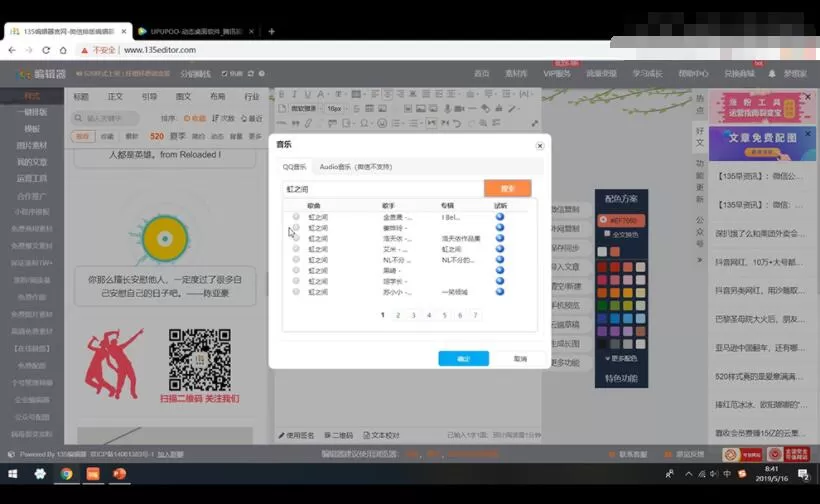Click the fullscreen expand icon in editor toolbar
820x504 pixels.
click(534, 123)
